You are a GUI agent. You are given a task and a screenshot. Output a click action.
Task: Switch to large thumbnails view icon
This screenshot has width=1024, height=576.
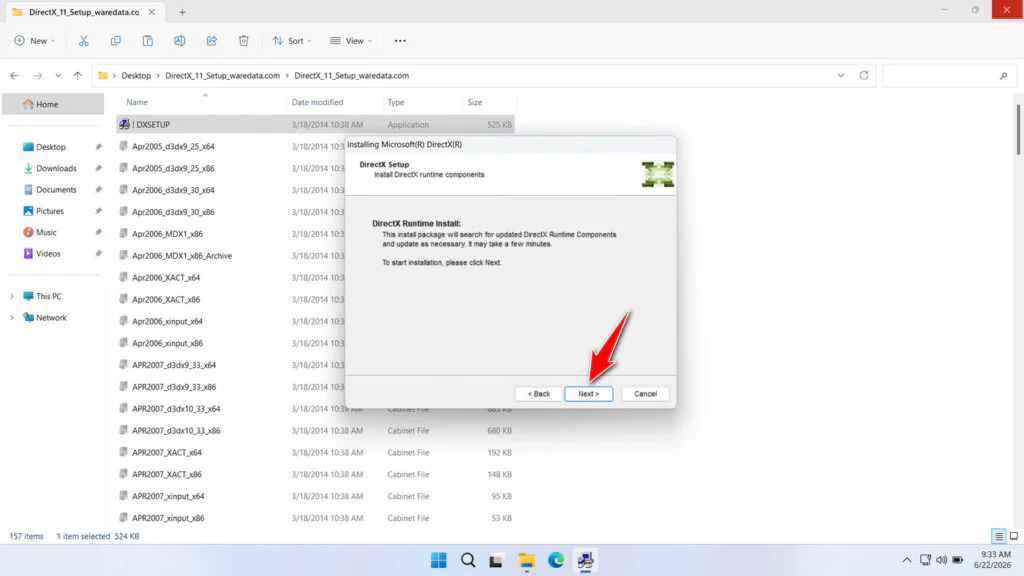point(1014,536)
